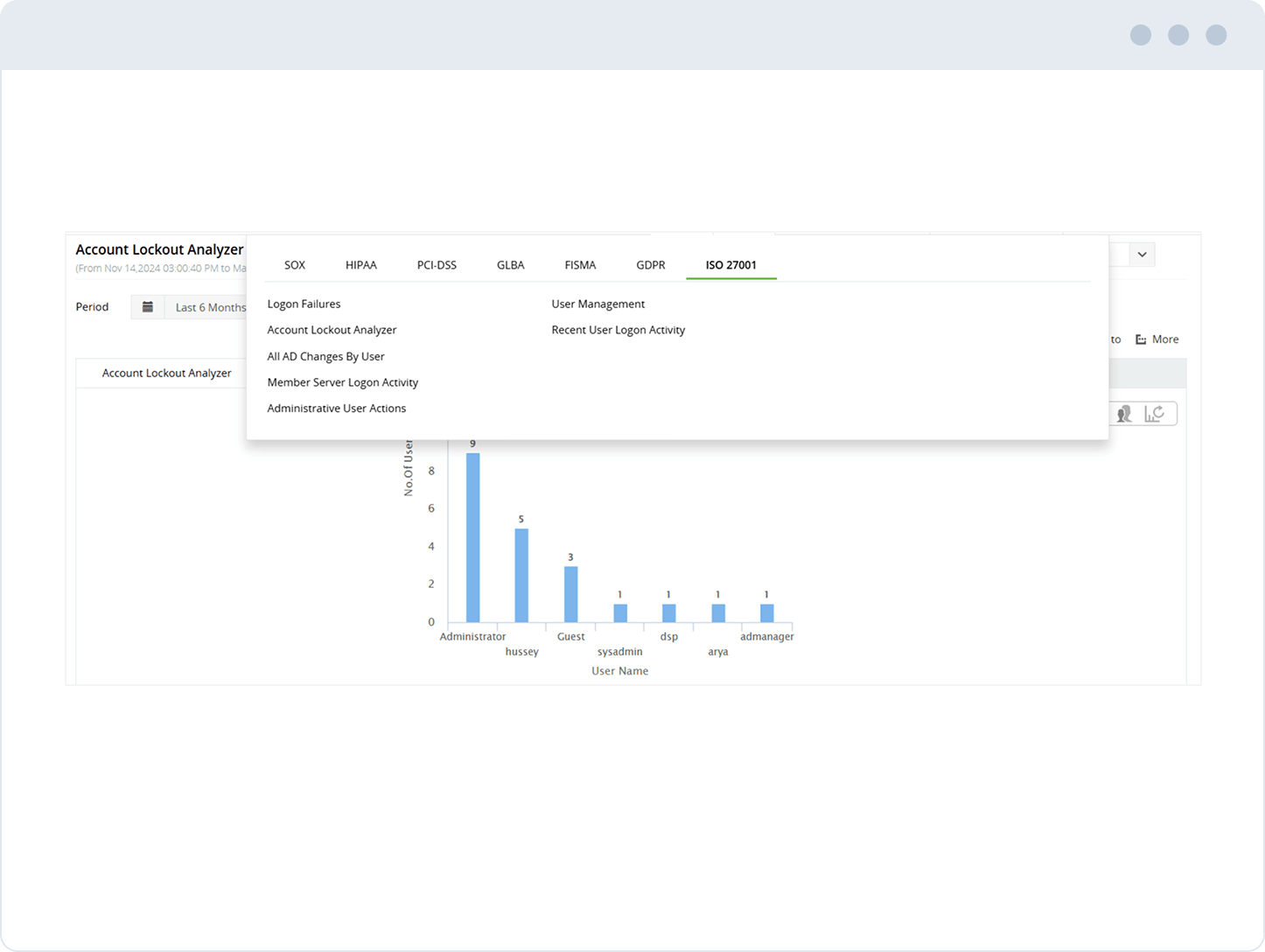Switch to the GDPR tab
Image resolution: width=1265 pixels, height=952 pixels.
(651, 265)
